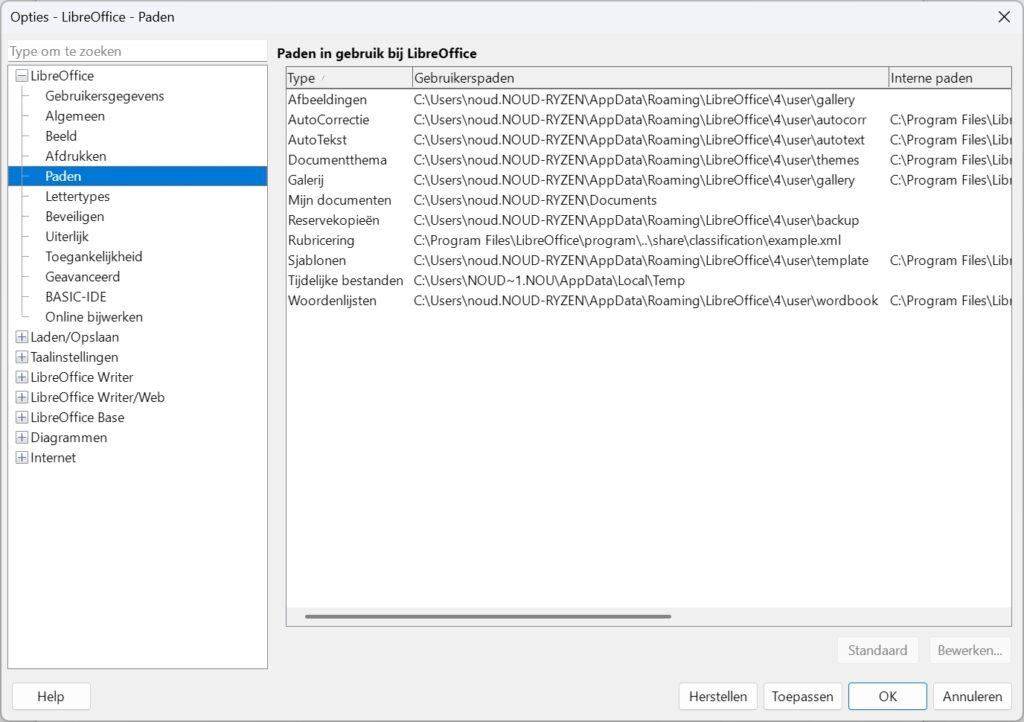Expand the LibreOffice Writer node

[x=22, y=377]
